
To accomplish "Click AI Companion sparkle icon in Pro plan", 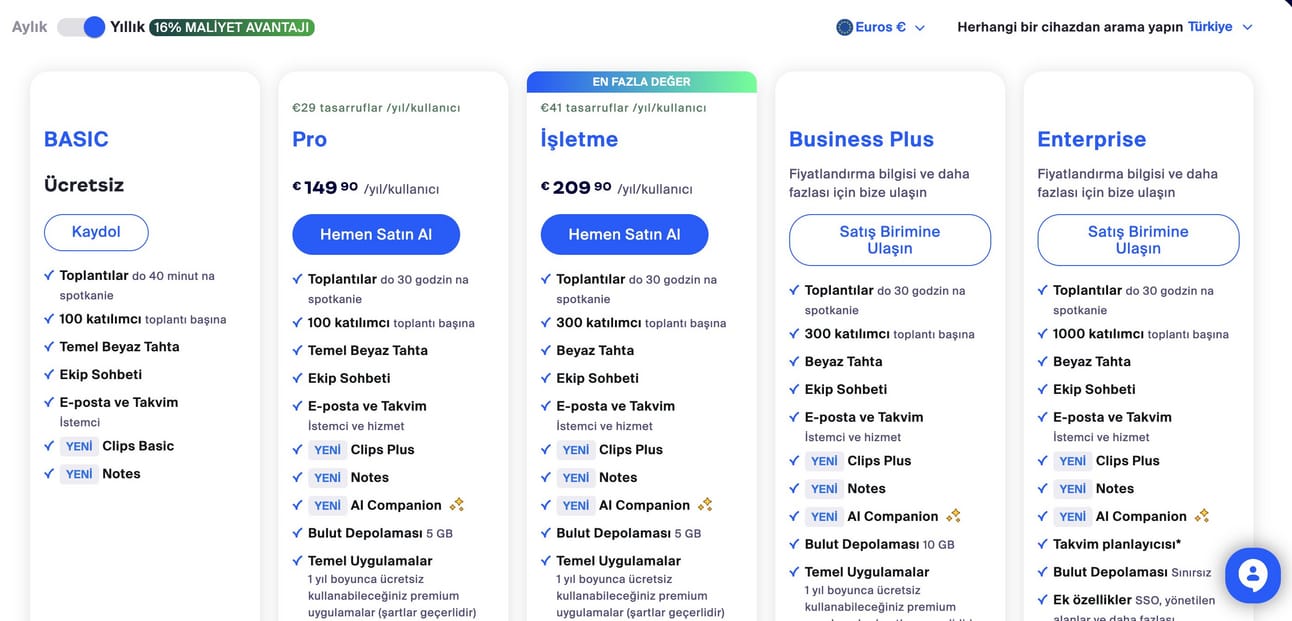I will (x=456, y=505).
